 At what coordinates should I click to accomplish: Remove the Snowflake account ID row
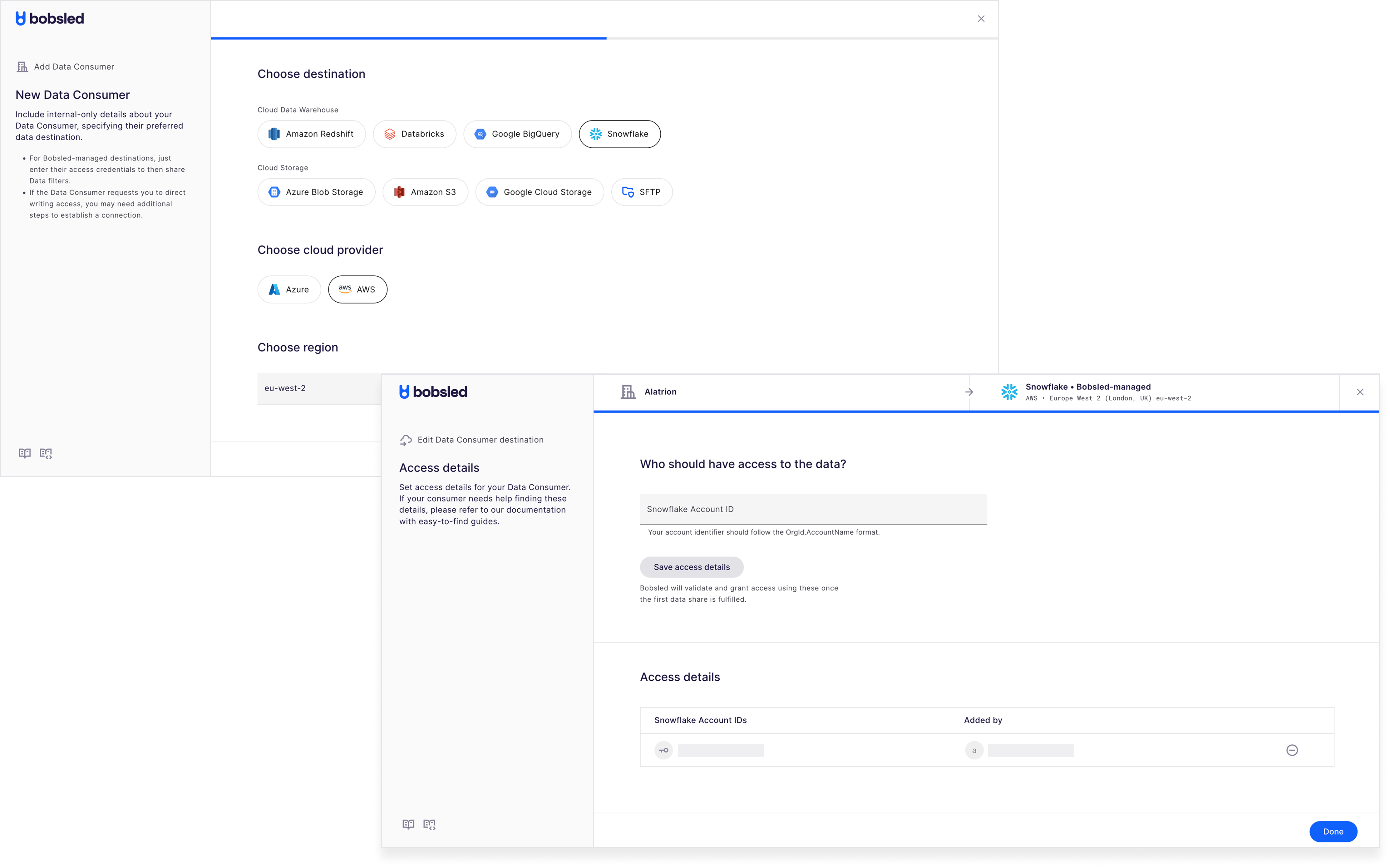[1292, 750]
